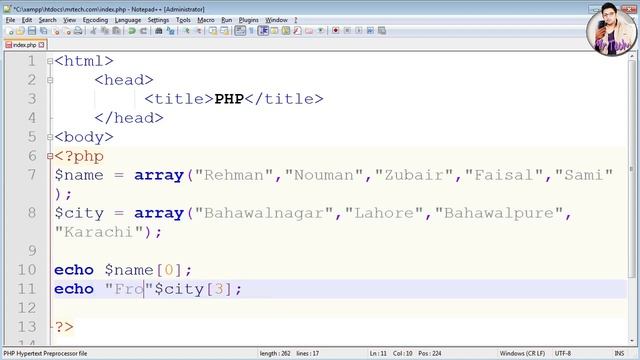
Task: Click the Paste toolbar icon
Action: (116, 31)
